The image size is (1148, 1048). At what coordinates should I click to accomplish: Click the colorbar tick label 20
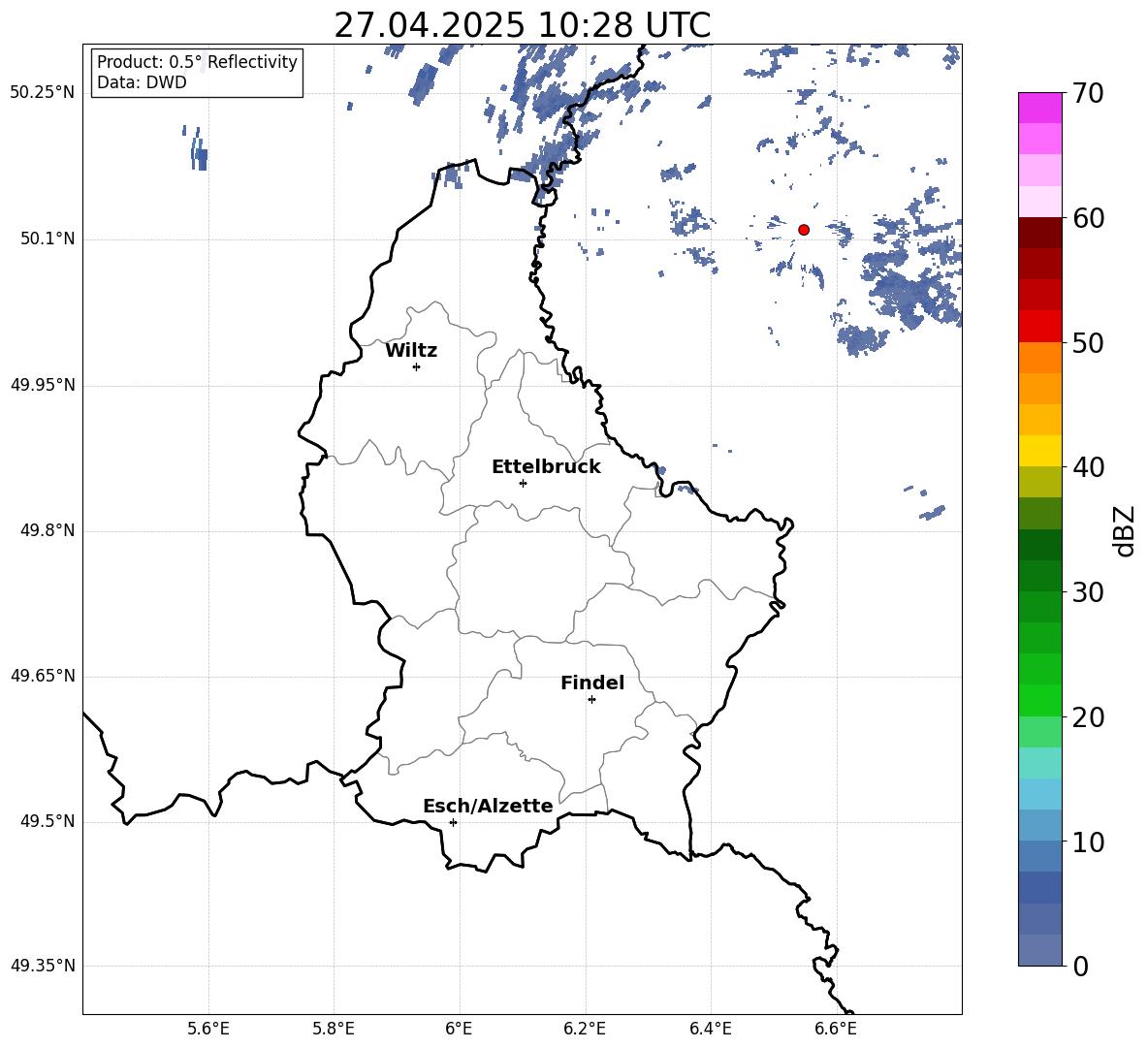pos(1088,717)
